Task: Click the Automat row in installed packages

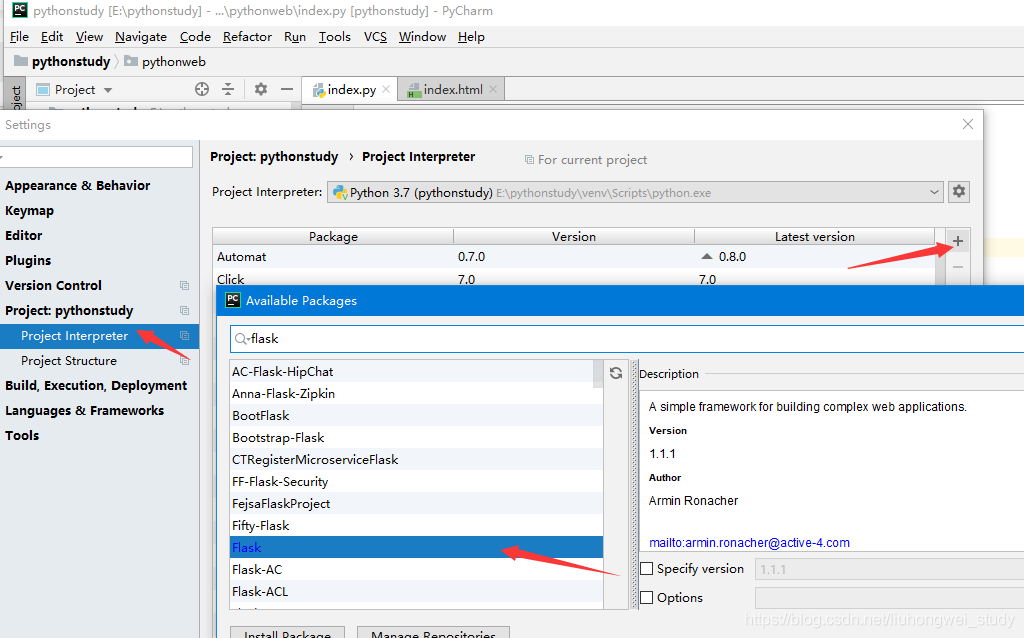Action: coord(573,257)
